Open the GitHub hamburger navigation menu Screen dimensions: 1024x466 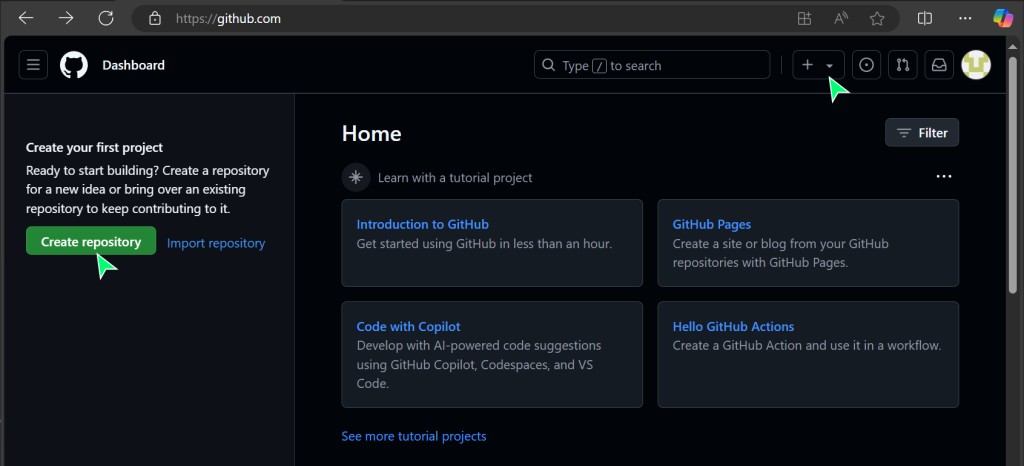pyautogui.click(x=33, y=65)
